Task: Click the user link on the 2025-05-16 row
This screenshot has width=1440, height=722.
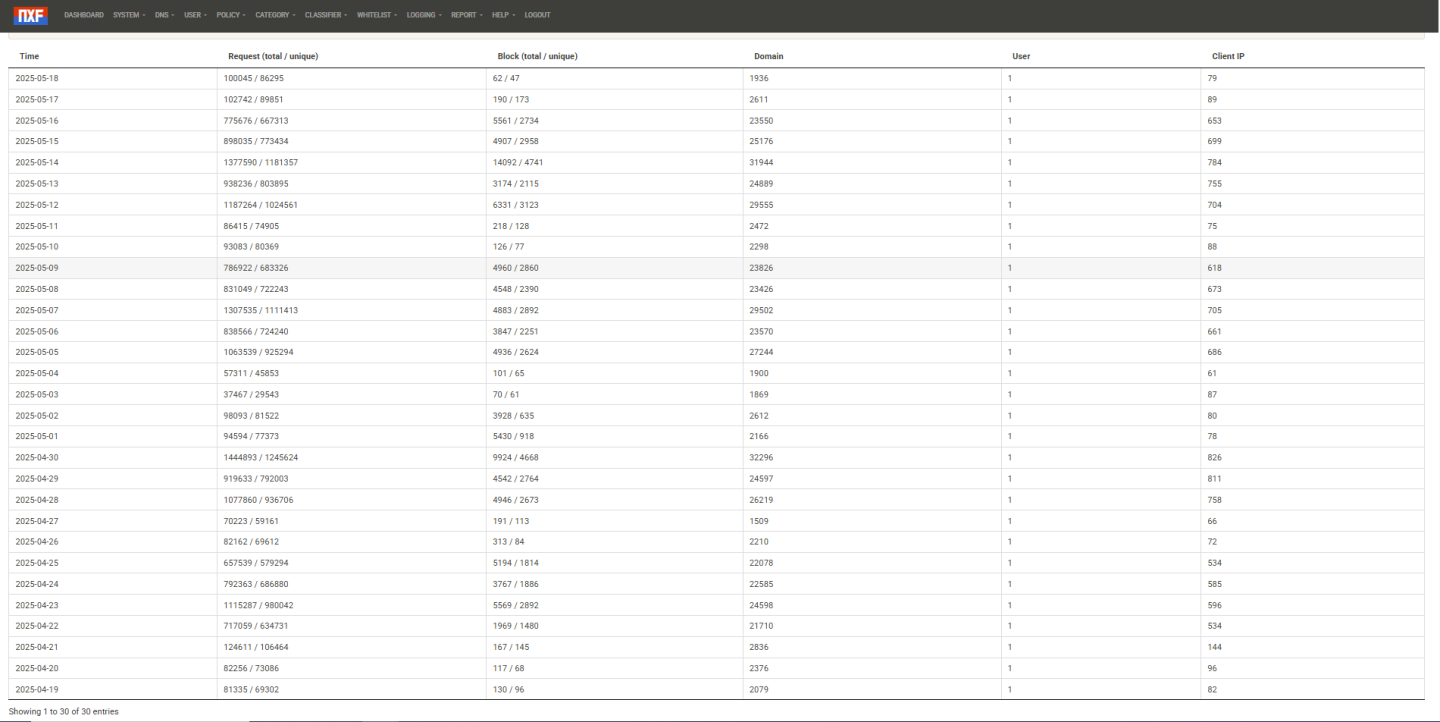Action: (x=1009, y=120)
